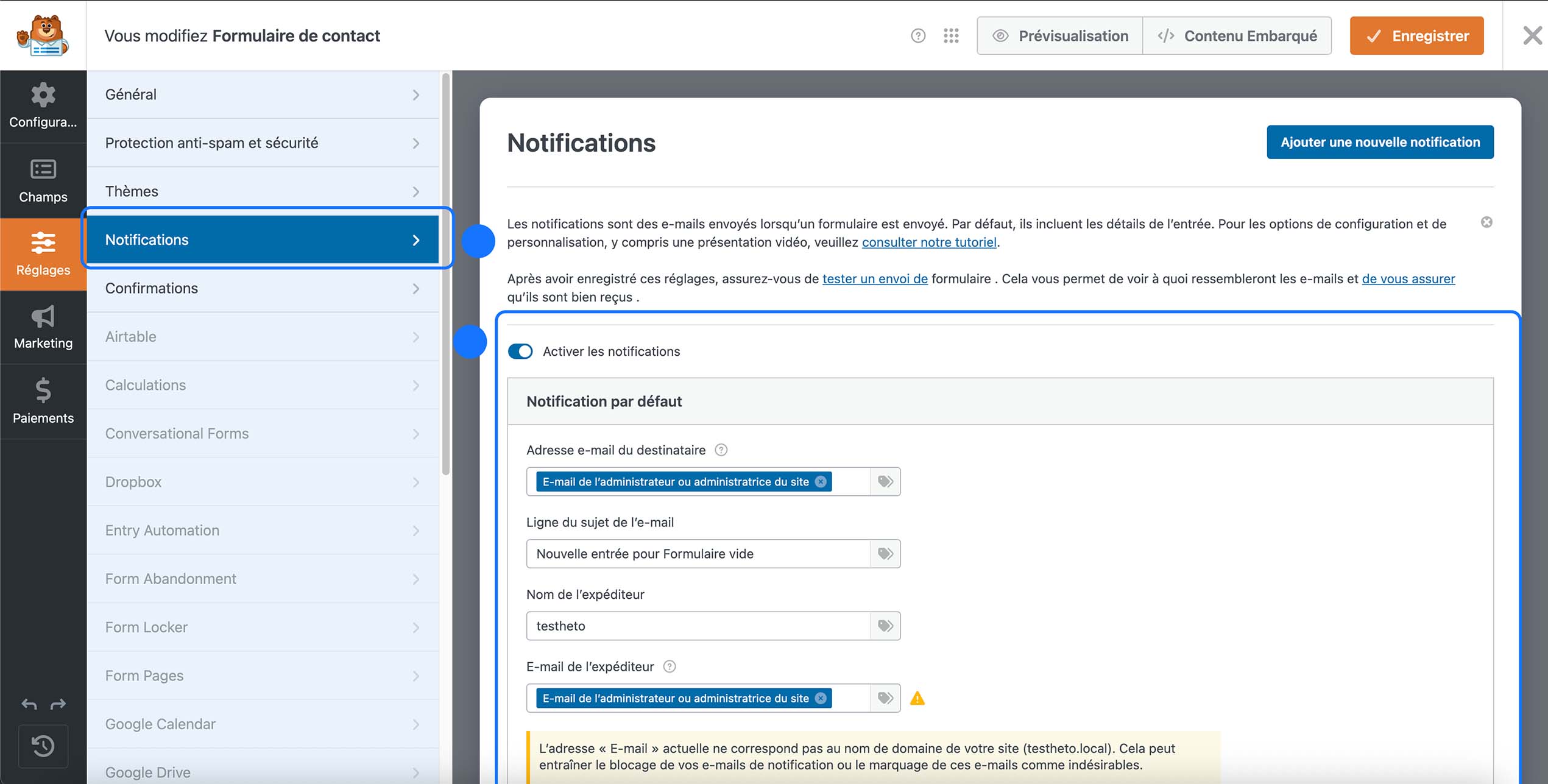
Task: Select the Configuration gear in sidebar
Action: (x=43, y=107)
